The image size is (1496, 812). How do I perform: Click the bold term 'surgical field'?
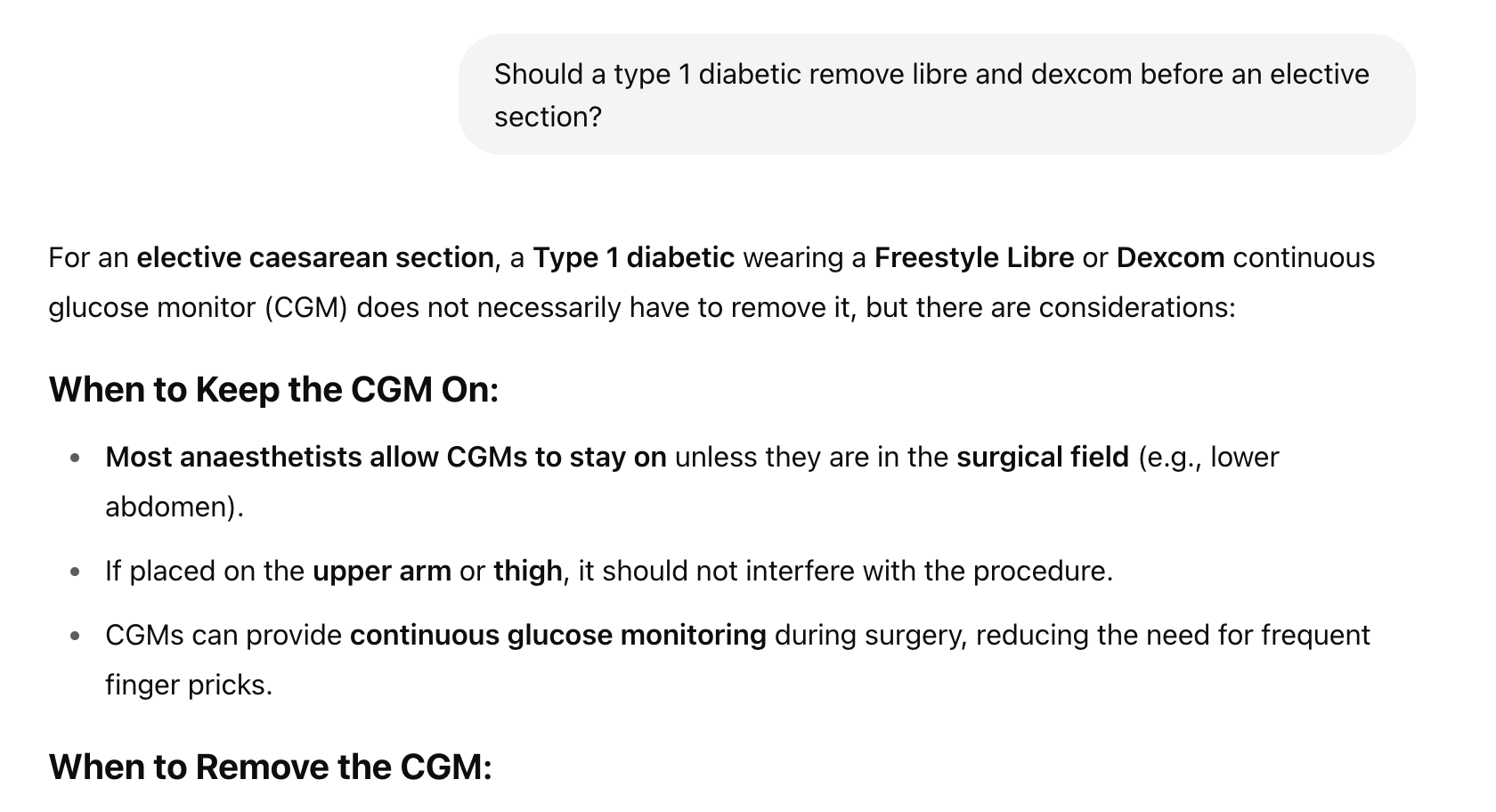click(x=1042, y=458)
